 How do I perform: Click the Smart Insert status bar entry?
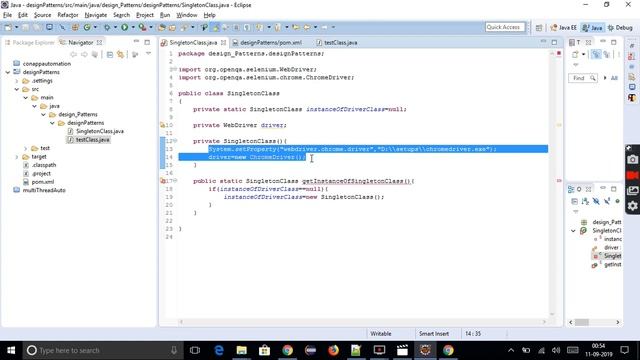point(434,334)
